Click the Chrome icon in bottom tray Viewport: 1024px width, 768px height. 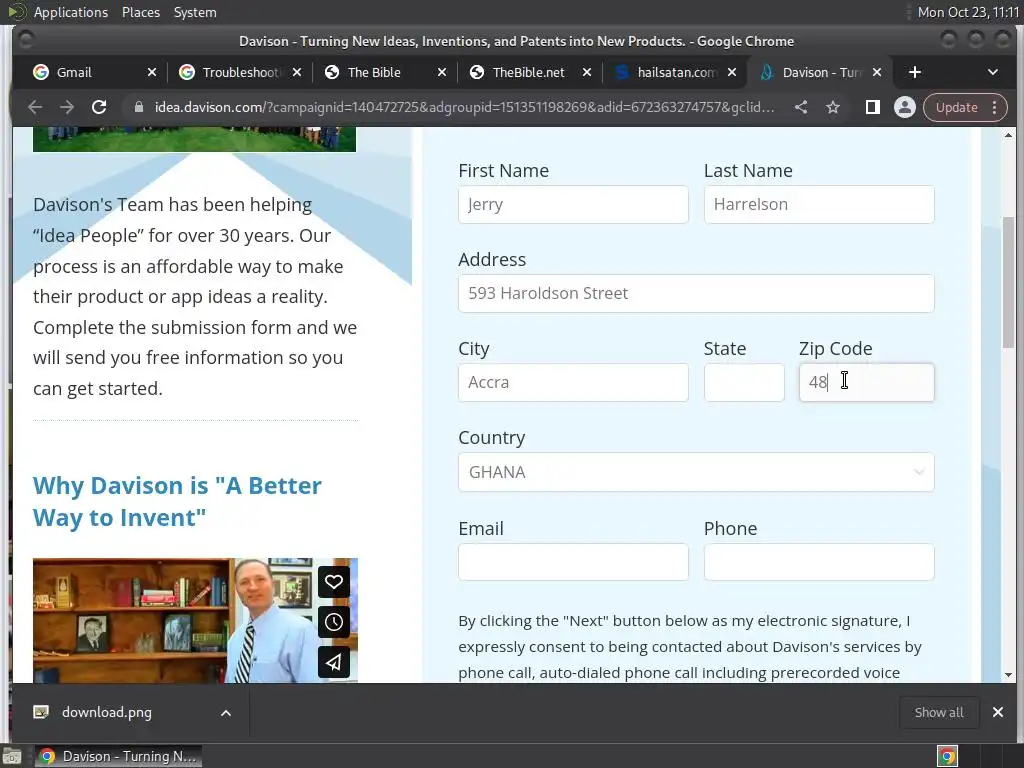[x=947, y=756]
